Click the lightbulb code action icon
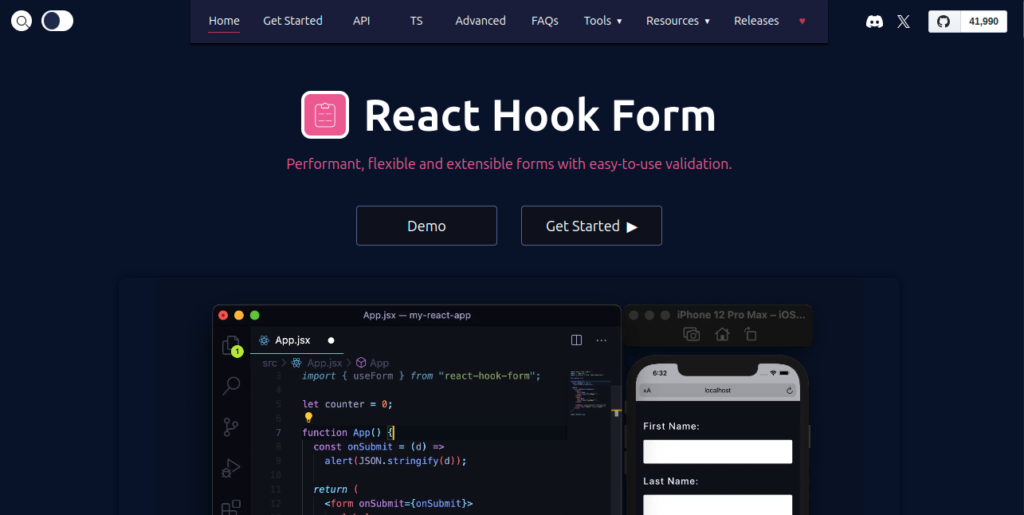 click(x=308, y=418)
